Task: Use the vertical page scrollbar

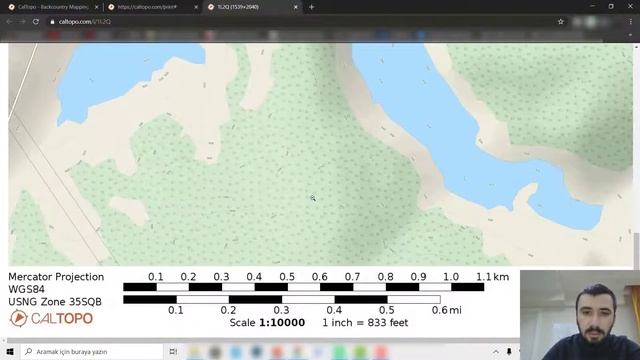Action: pos(636,251)
